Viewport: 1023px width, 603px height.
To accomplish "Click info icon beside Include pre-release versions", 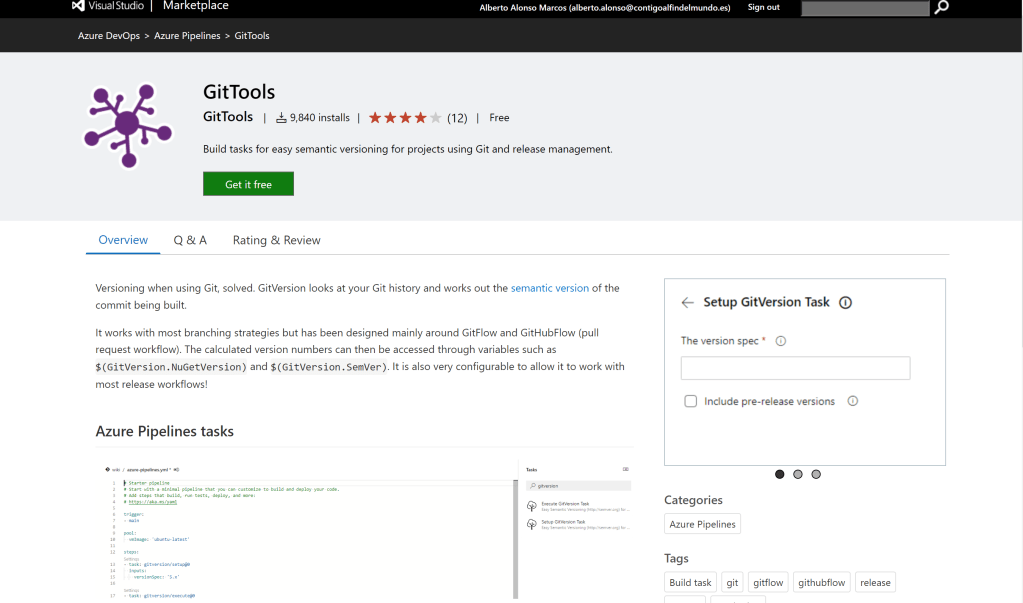I will tap(853, 401).
